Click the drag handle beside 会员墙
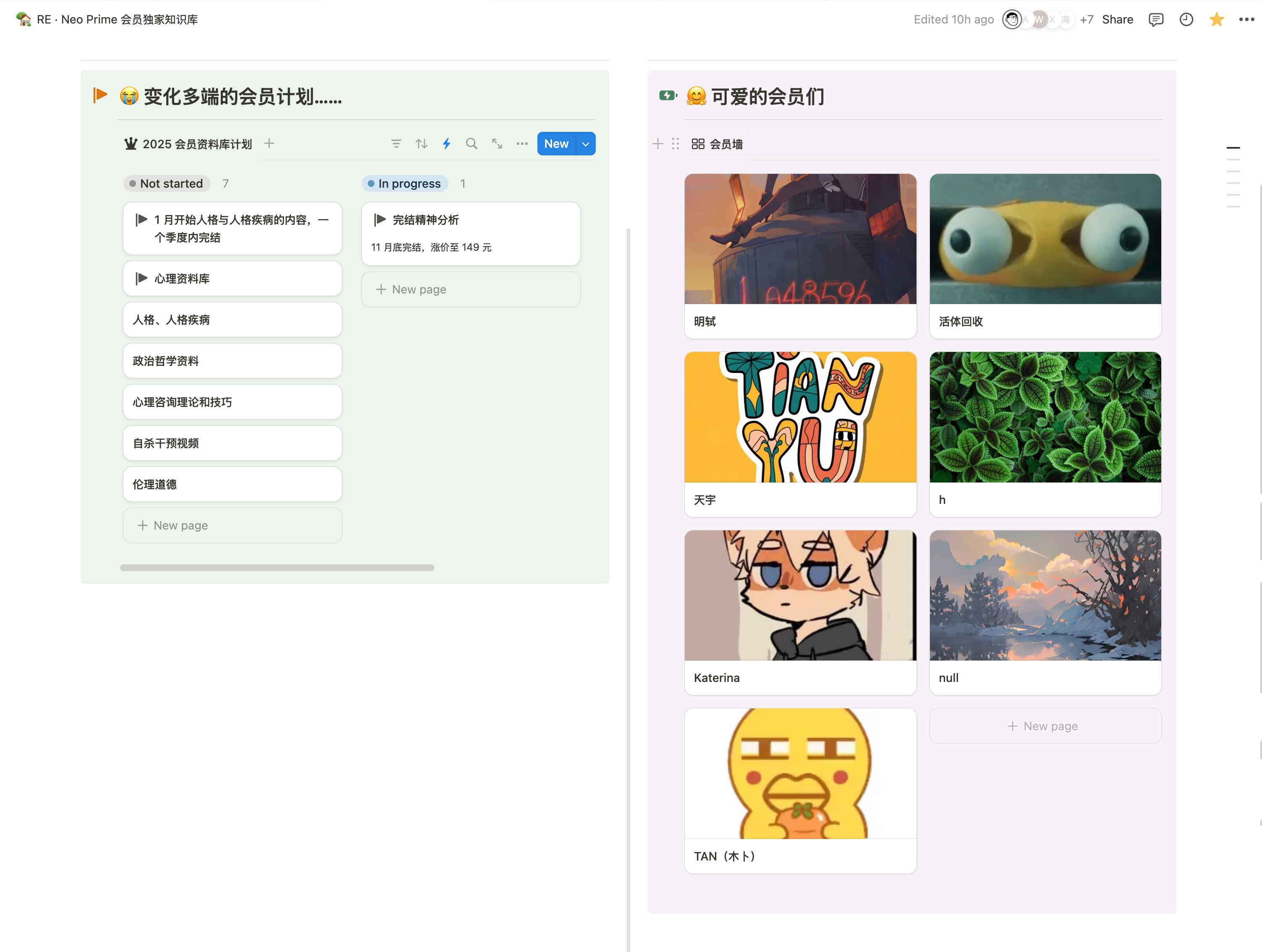 point(676,144)
